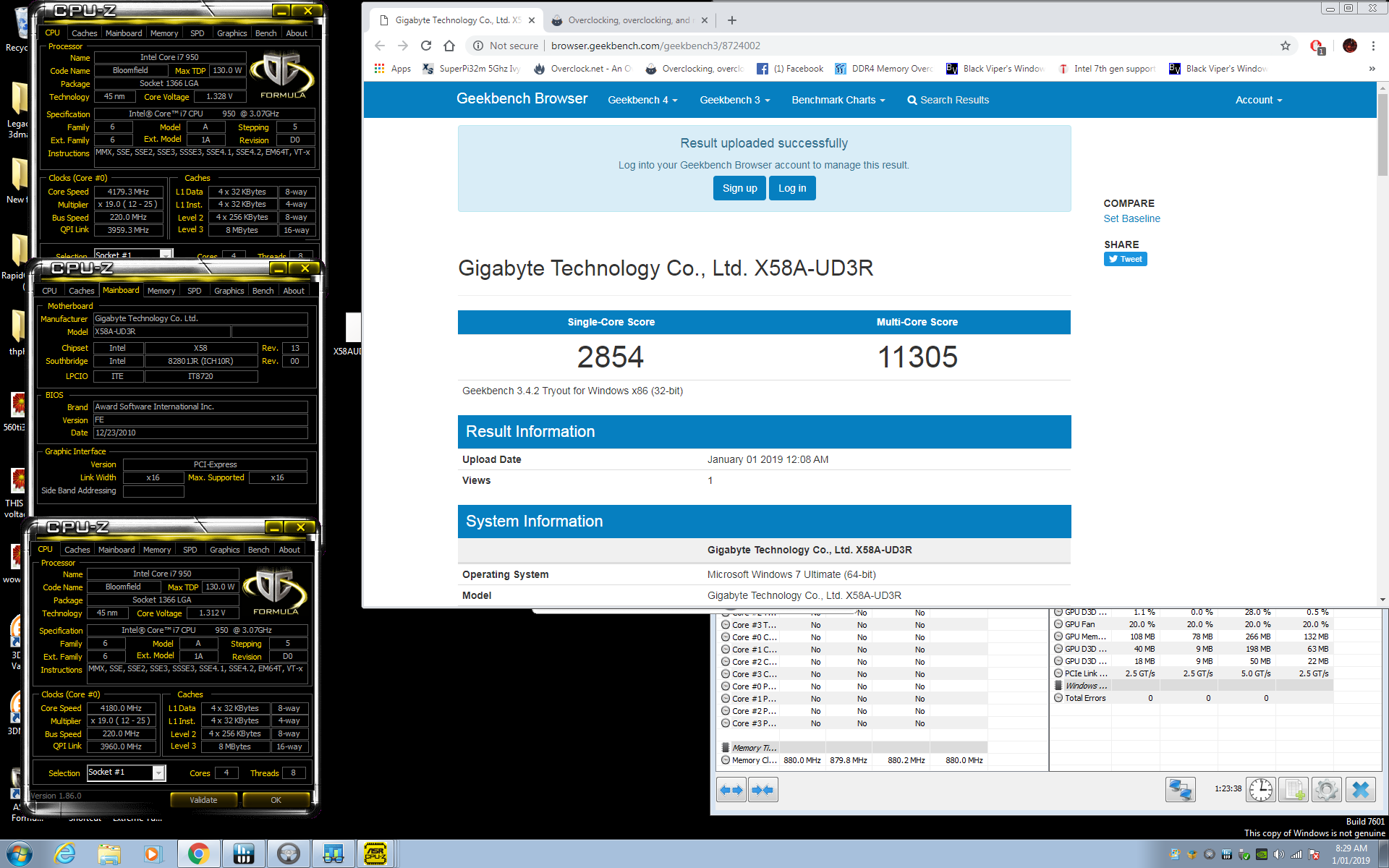This screenshot has height=868, width=1389.
Task: Click the Chrome address bar URL
Action: tap(655, 46)
